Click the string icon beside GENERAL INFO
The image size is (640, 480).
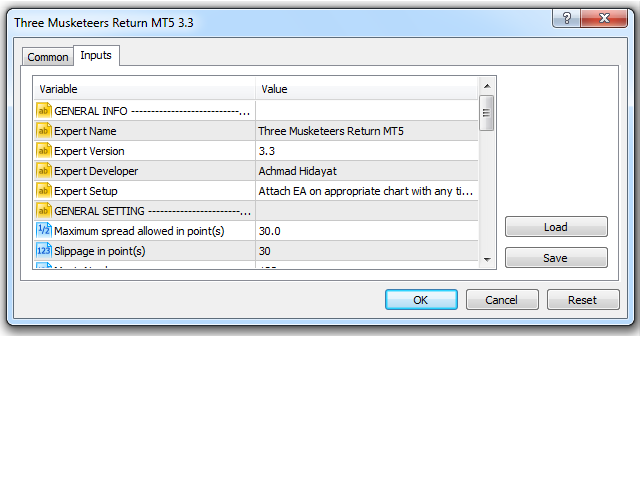44,111
